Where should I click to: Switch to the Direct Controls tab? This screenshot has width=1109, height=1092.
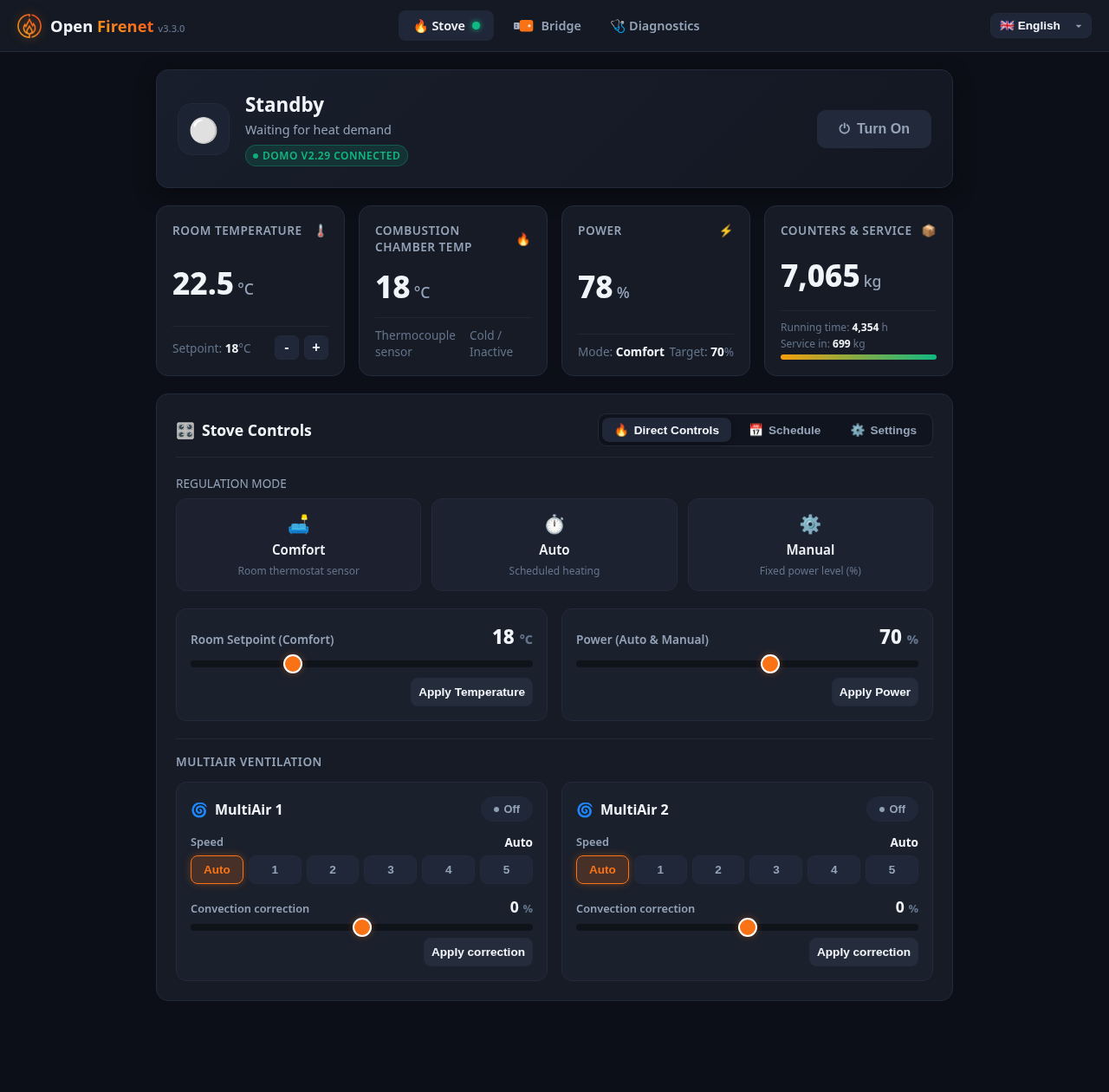666,430
